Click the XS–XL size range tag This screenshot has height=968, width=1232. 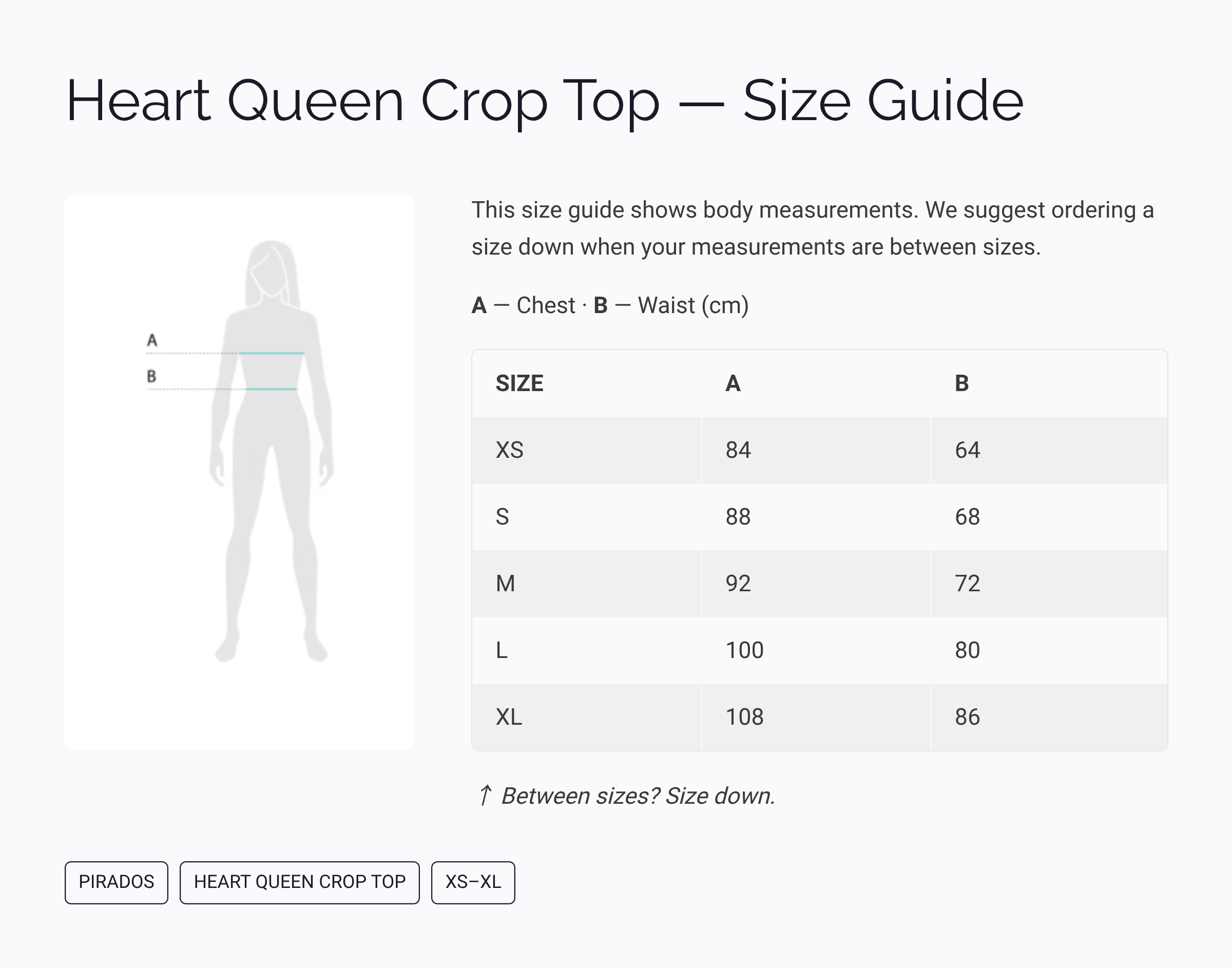click(473, 882)
